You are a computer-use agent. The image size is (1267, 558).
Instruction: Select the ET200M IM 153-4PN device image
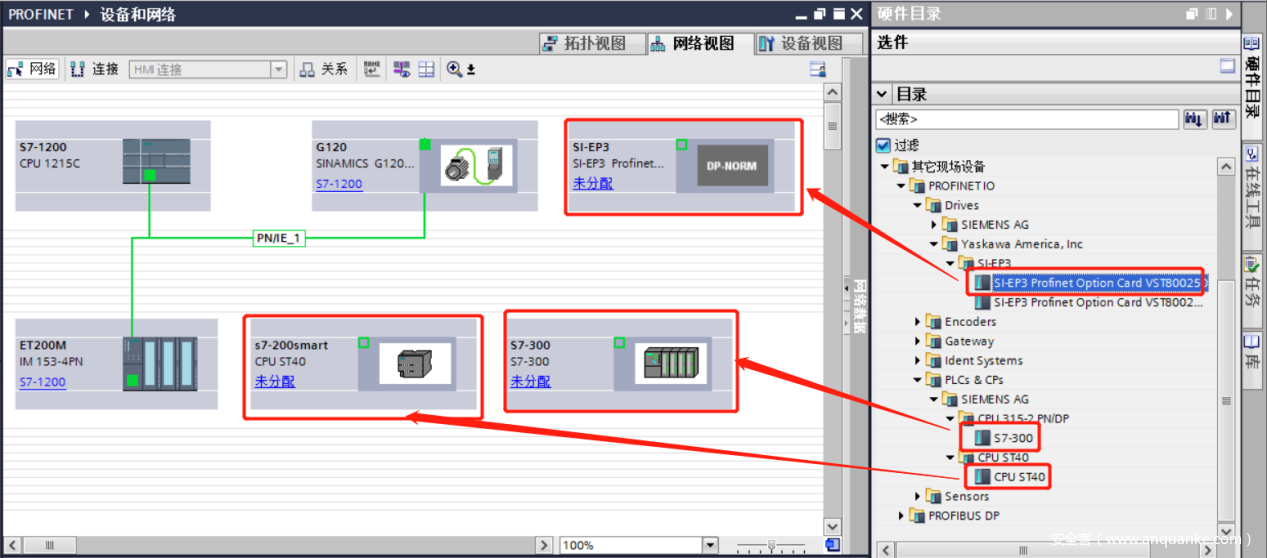(x=160, y=362)
